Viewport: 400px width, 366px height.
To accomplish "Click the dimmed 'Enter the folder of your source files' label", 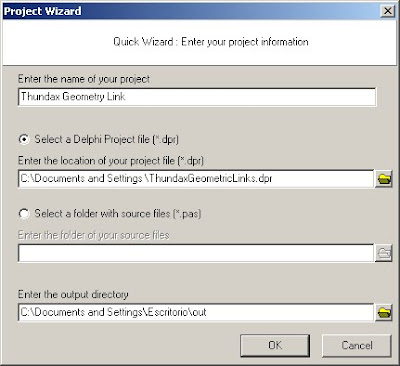I will [x=94, y=235].
